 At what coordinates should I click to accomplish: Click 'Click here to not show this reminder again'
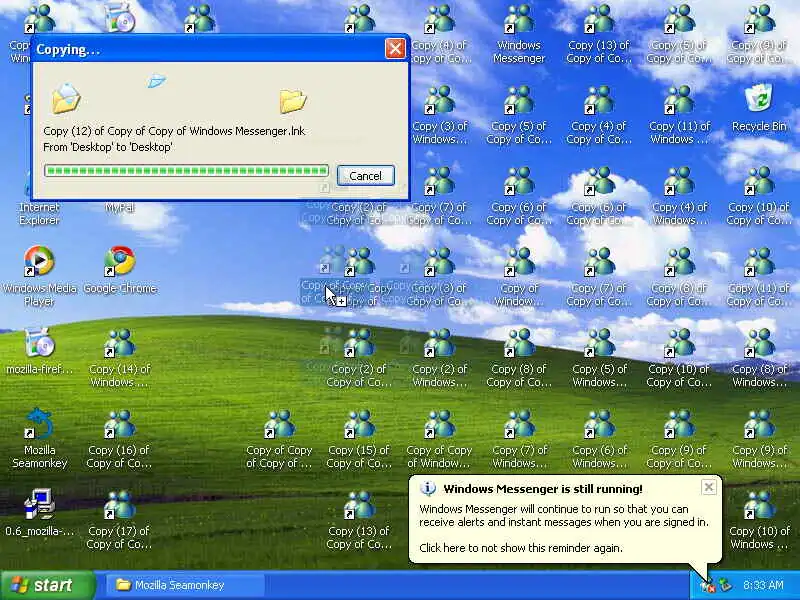521,548
